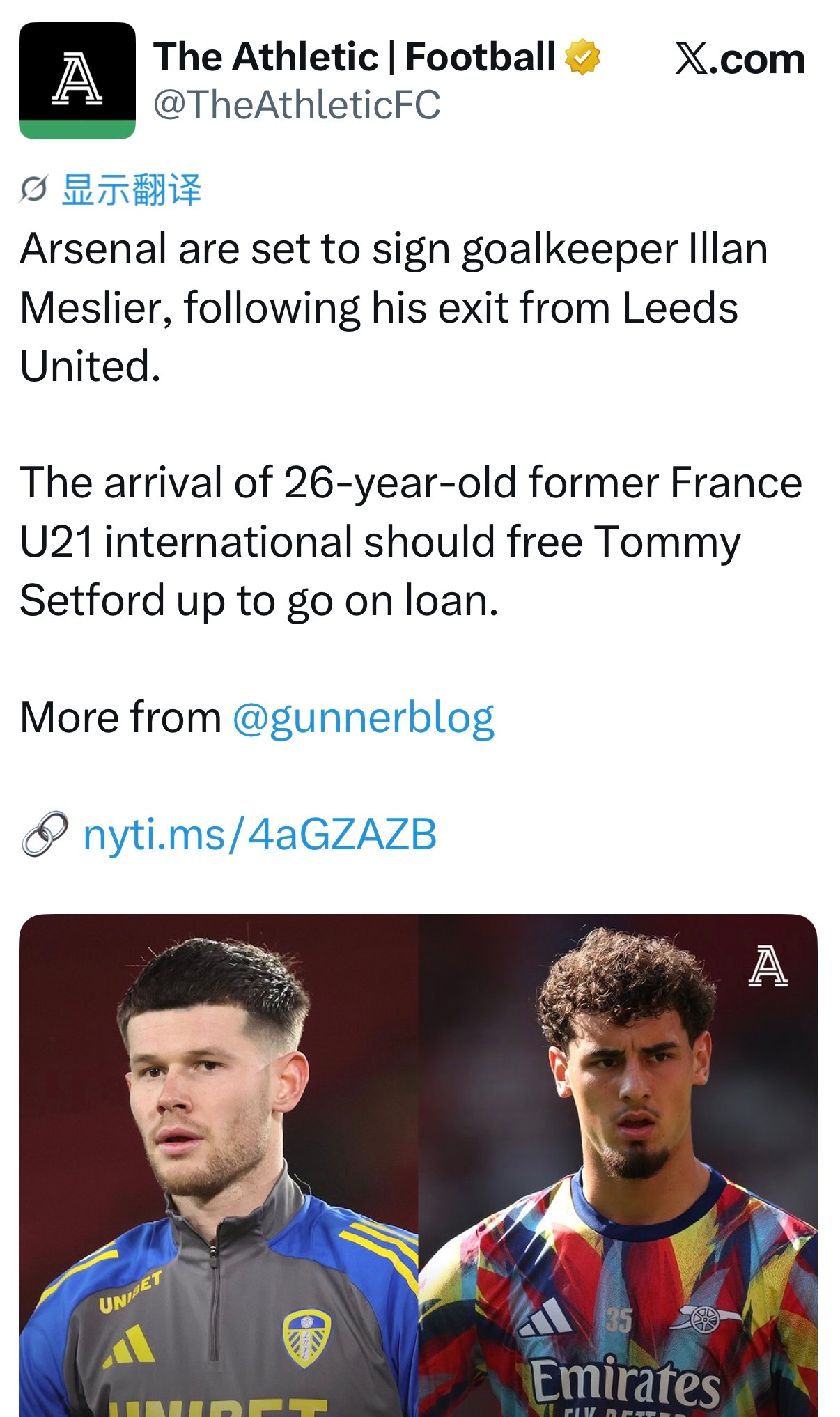Open the Leeds goalkeeper photo on left
This screenshot has height=1417, width=840.
click(x=219, y=1165)
